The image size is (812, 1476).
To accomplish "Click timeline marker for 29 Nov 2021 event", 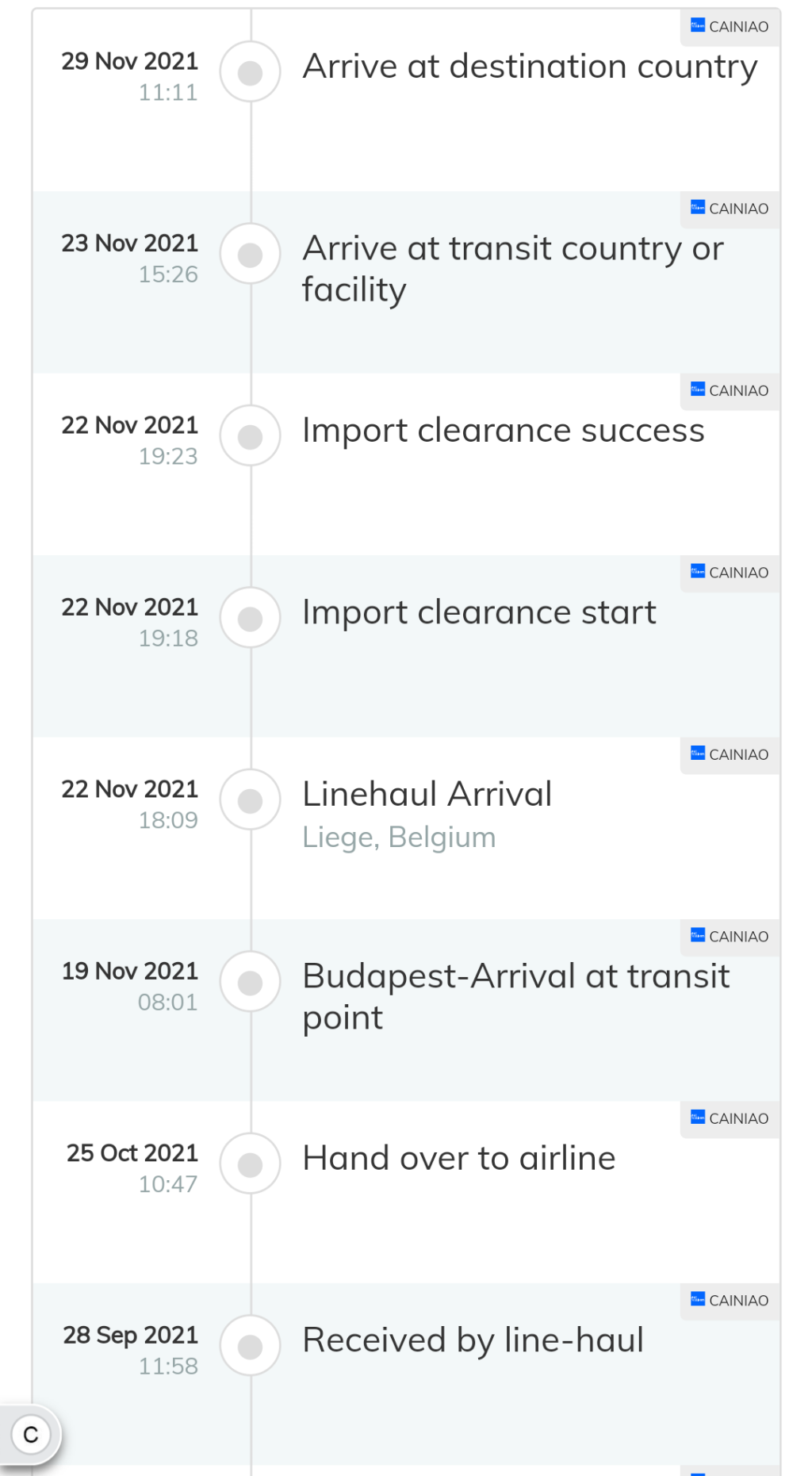I will point(251,73).
